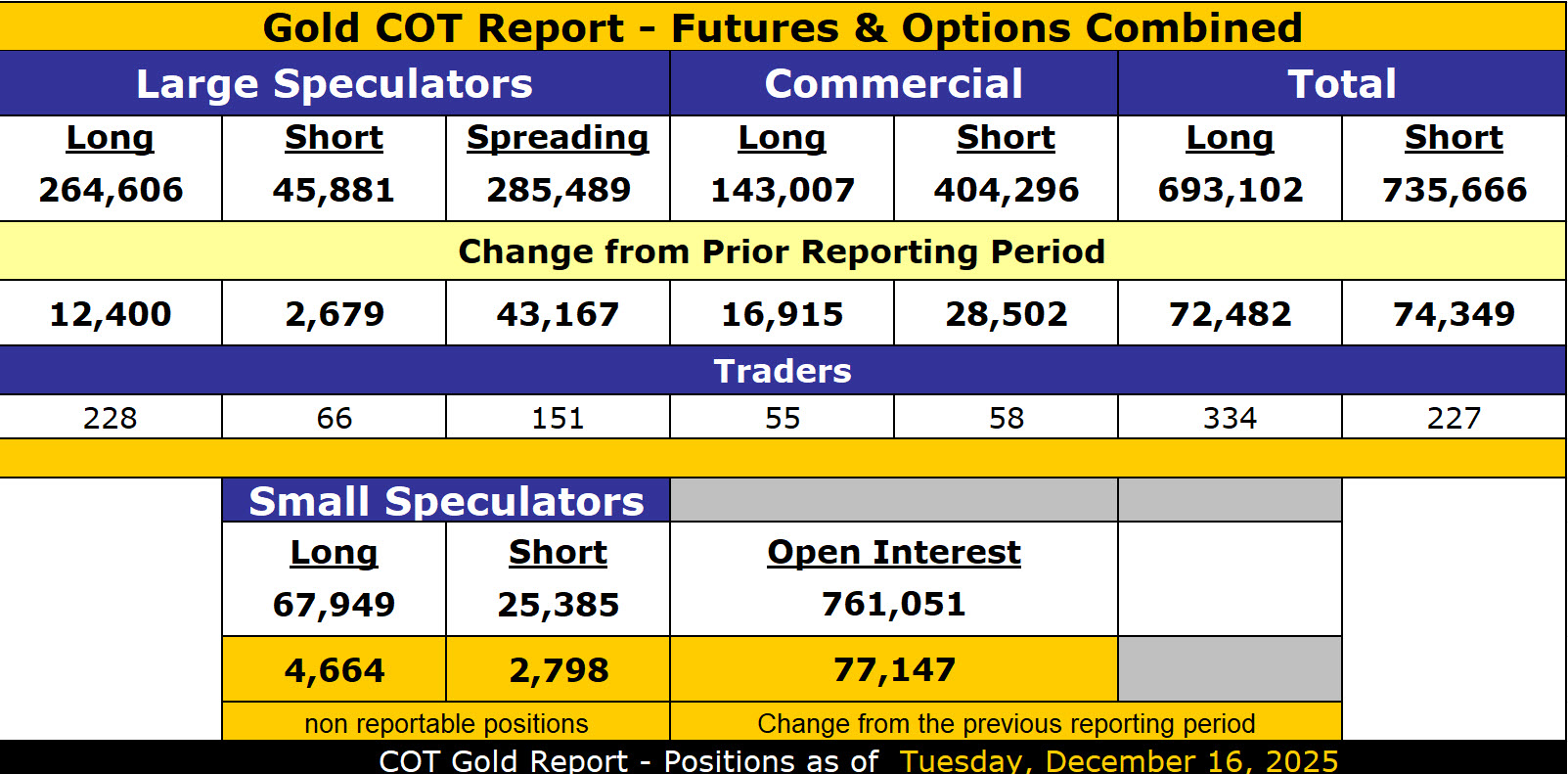The image size is (1568, 774).
Task: Click the Total long value 693,102
Action: point(1230,190)
